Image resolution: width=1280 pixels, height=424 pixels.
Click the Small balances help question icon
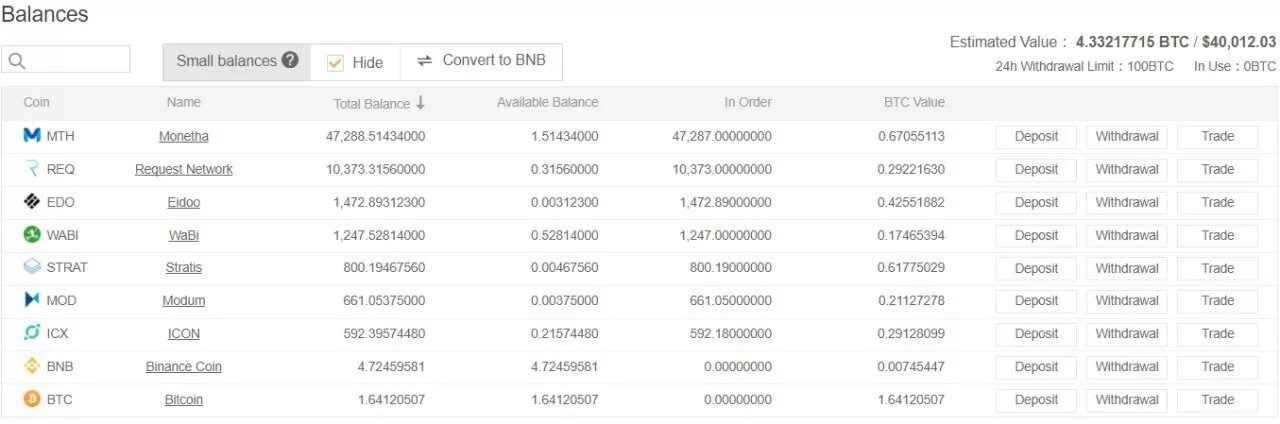click(x=290, y=60)
